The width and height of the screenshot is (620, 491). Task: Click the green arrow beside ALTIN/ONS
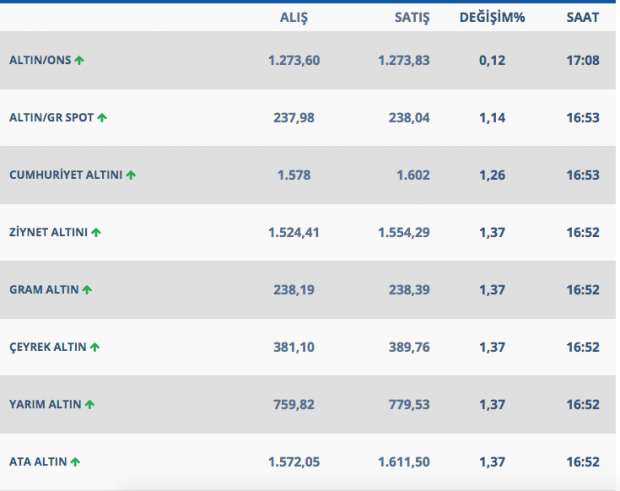point(79,60)
